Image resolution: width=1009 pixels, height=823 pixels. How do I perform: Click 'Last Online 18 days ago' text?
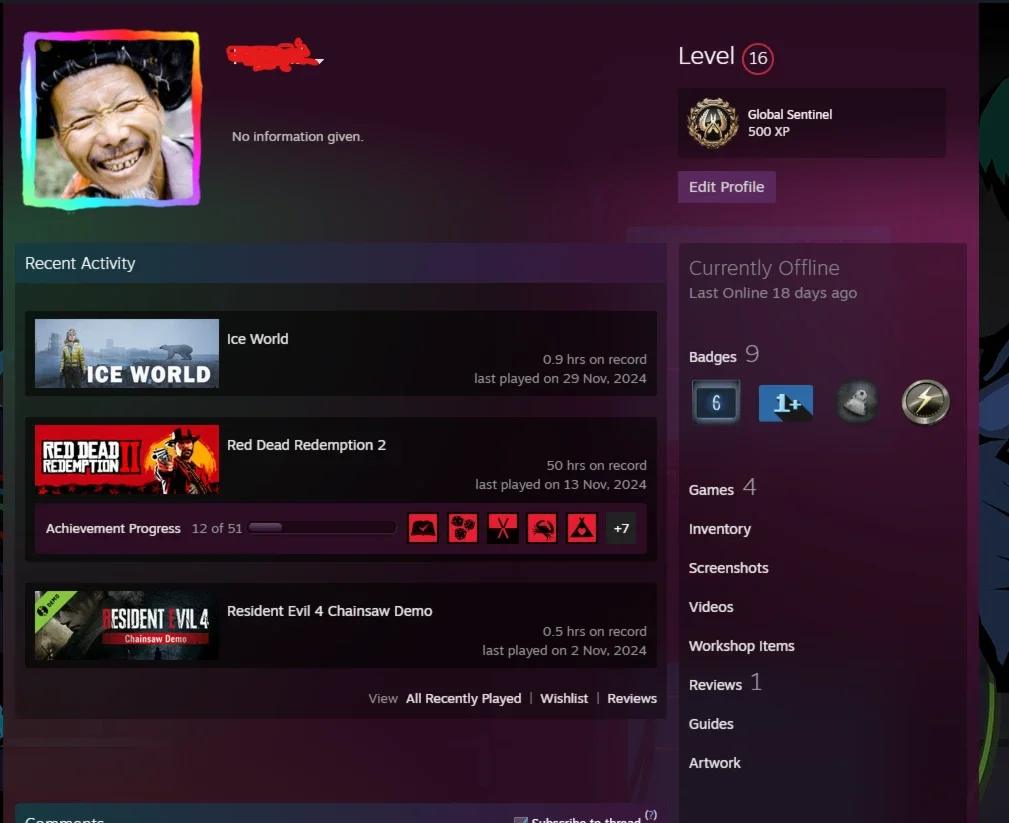tap(773, 293)
